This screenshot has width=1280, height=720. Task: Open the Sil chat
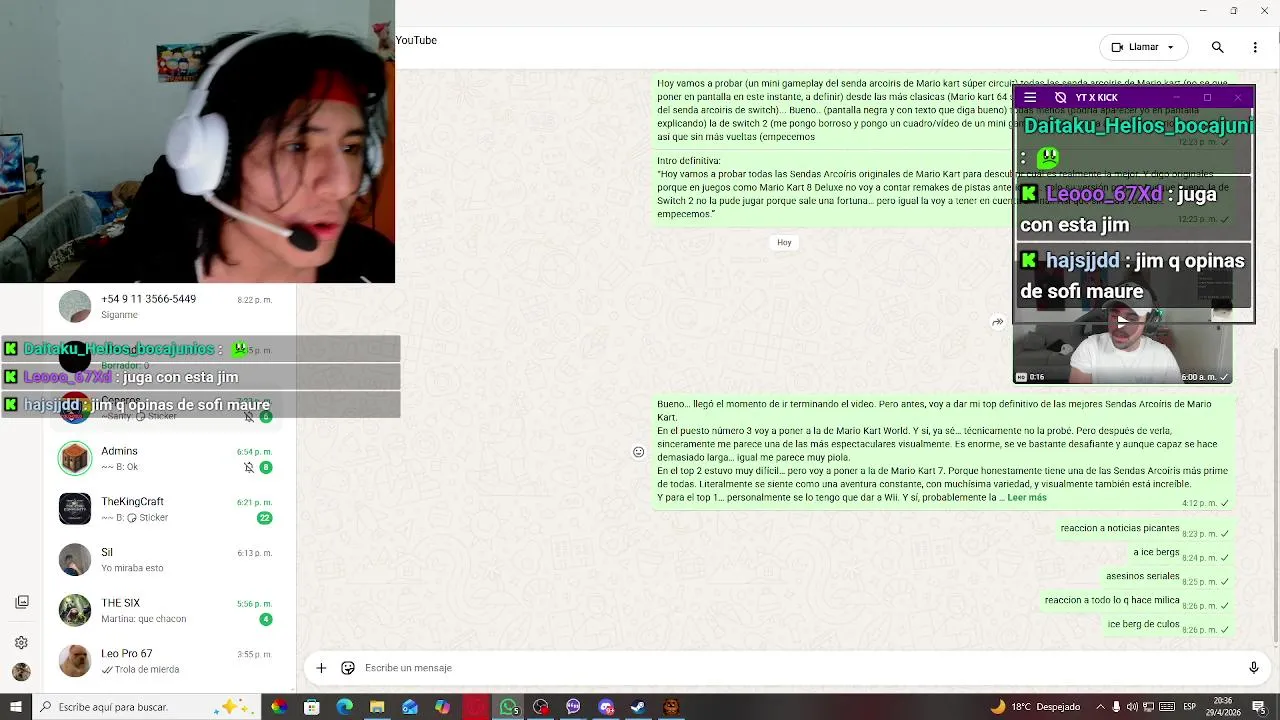165,560
